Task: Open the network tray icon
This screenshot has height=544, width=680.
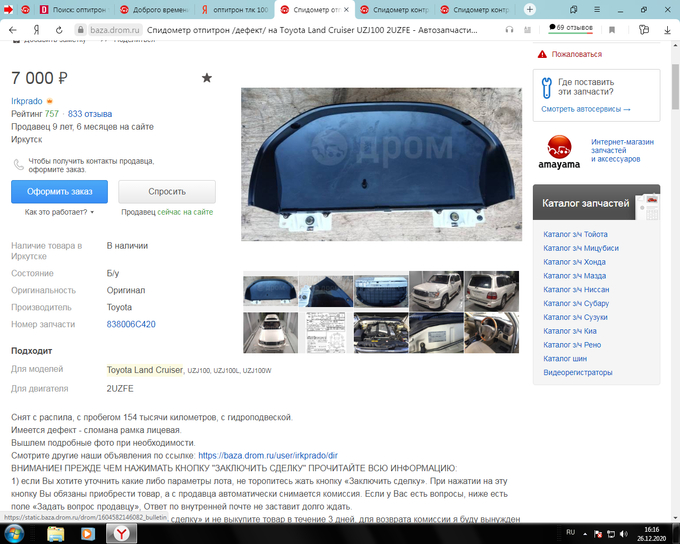Action: [x=611, y=534]
